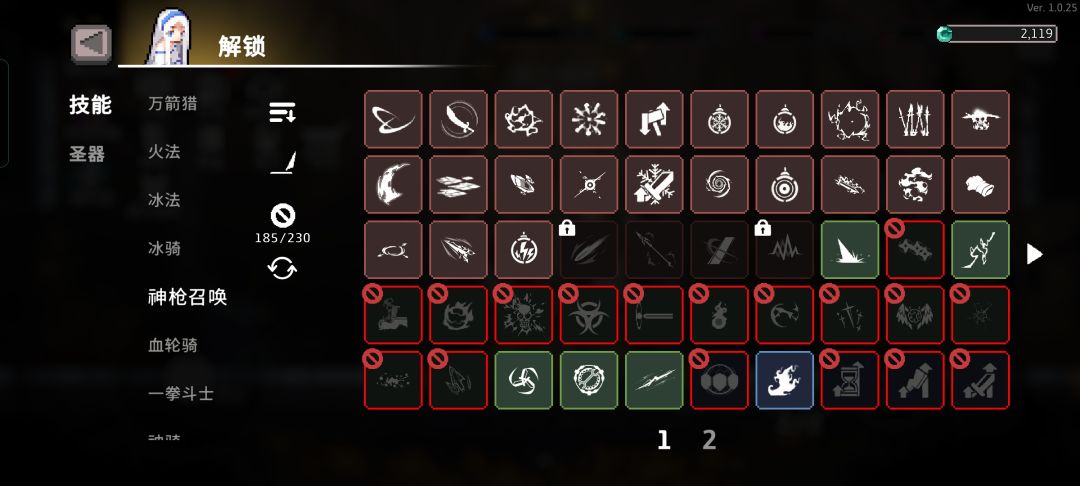
Task: Open the 圣器 tab
Action: coord(87,154)
